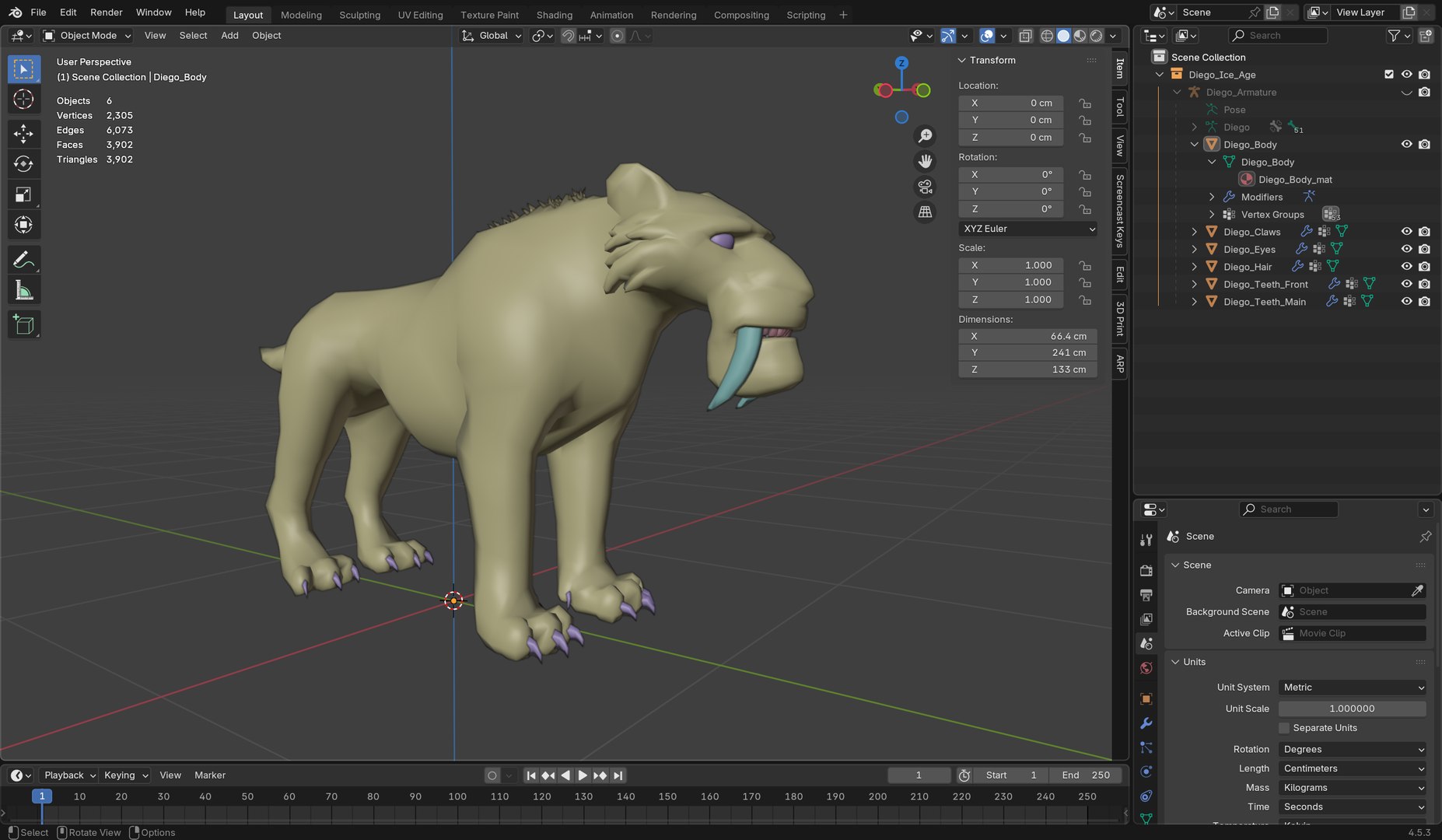Viewport: 1442px width, 840px height.
Task: Open the Rotation Degrees dropdown
Action: tap(1353, 750)
